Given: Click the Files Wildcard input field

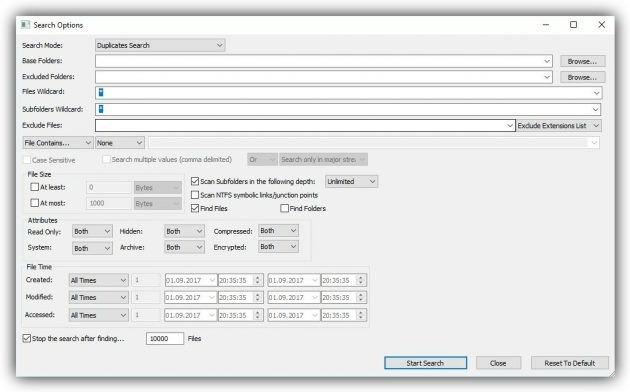Looking at the screenshot, I should pos(348,93).
